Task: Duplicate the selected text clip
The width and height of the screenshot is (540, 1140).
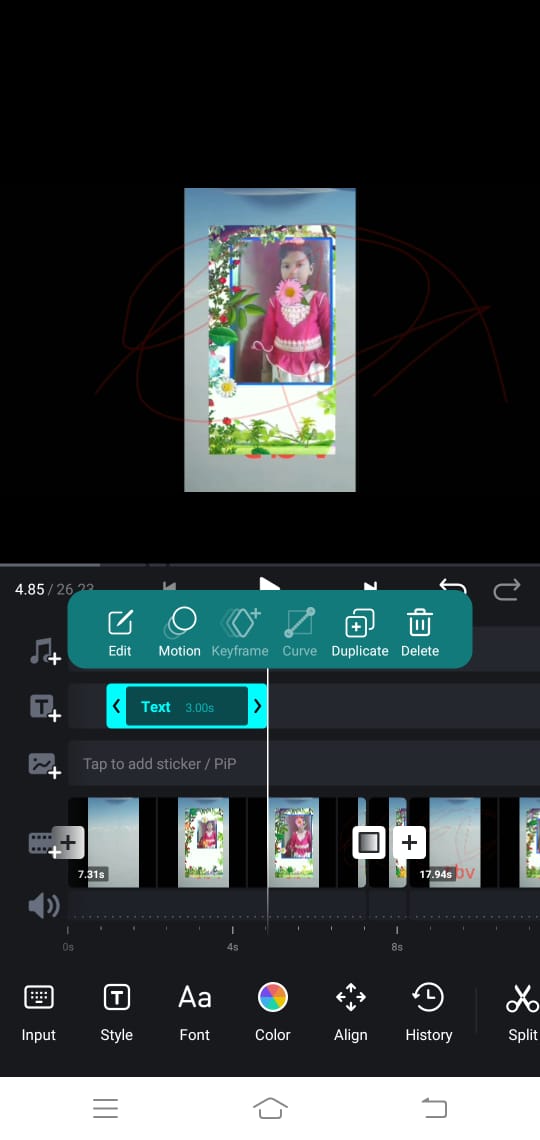Action: pos(360,633)
